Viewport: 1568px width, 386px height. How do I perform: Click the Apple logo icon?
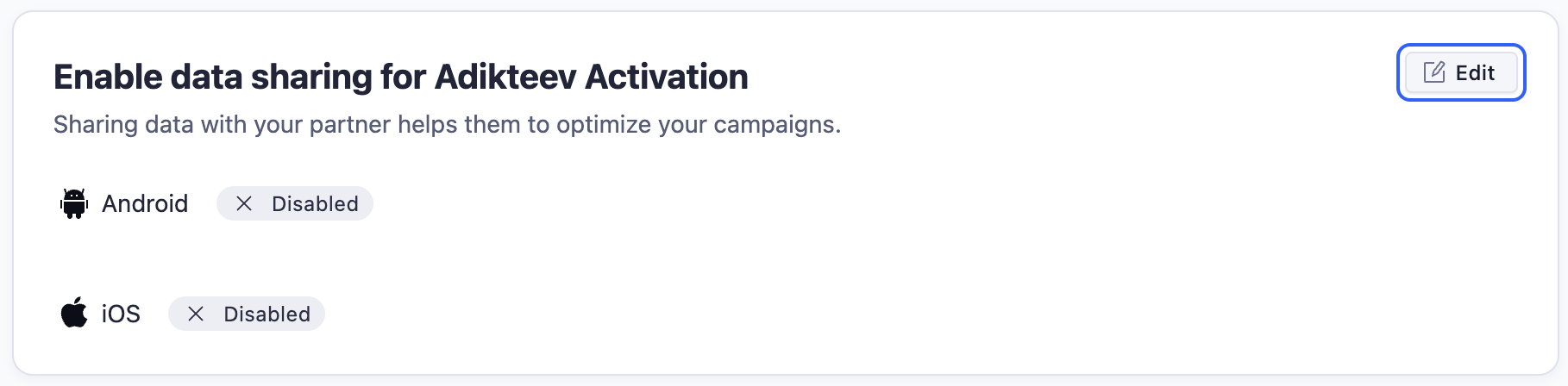pos(74,313)
